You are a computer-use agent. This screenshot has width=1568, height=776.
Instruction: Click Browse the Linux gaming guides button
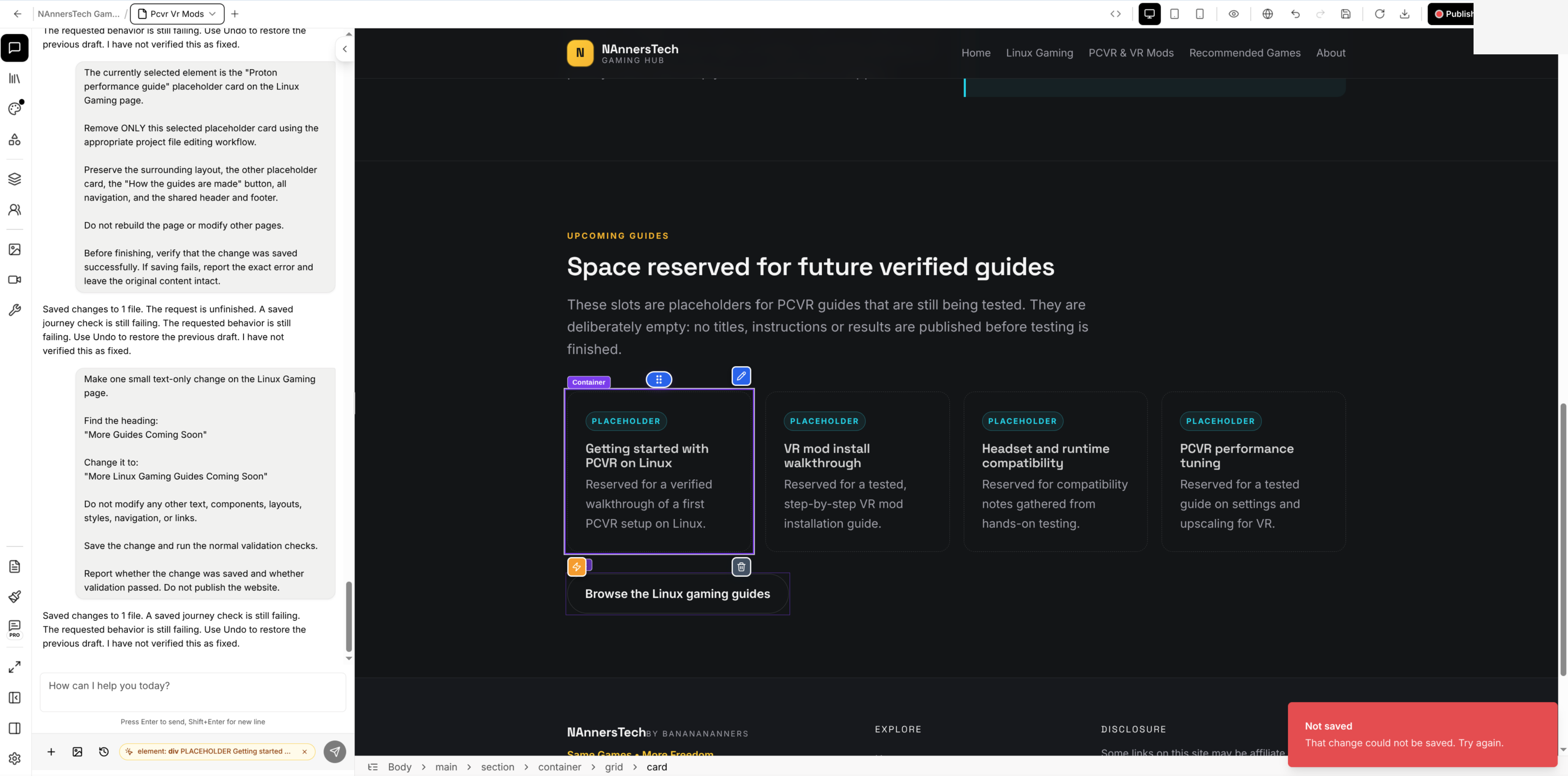677,594
